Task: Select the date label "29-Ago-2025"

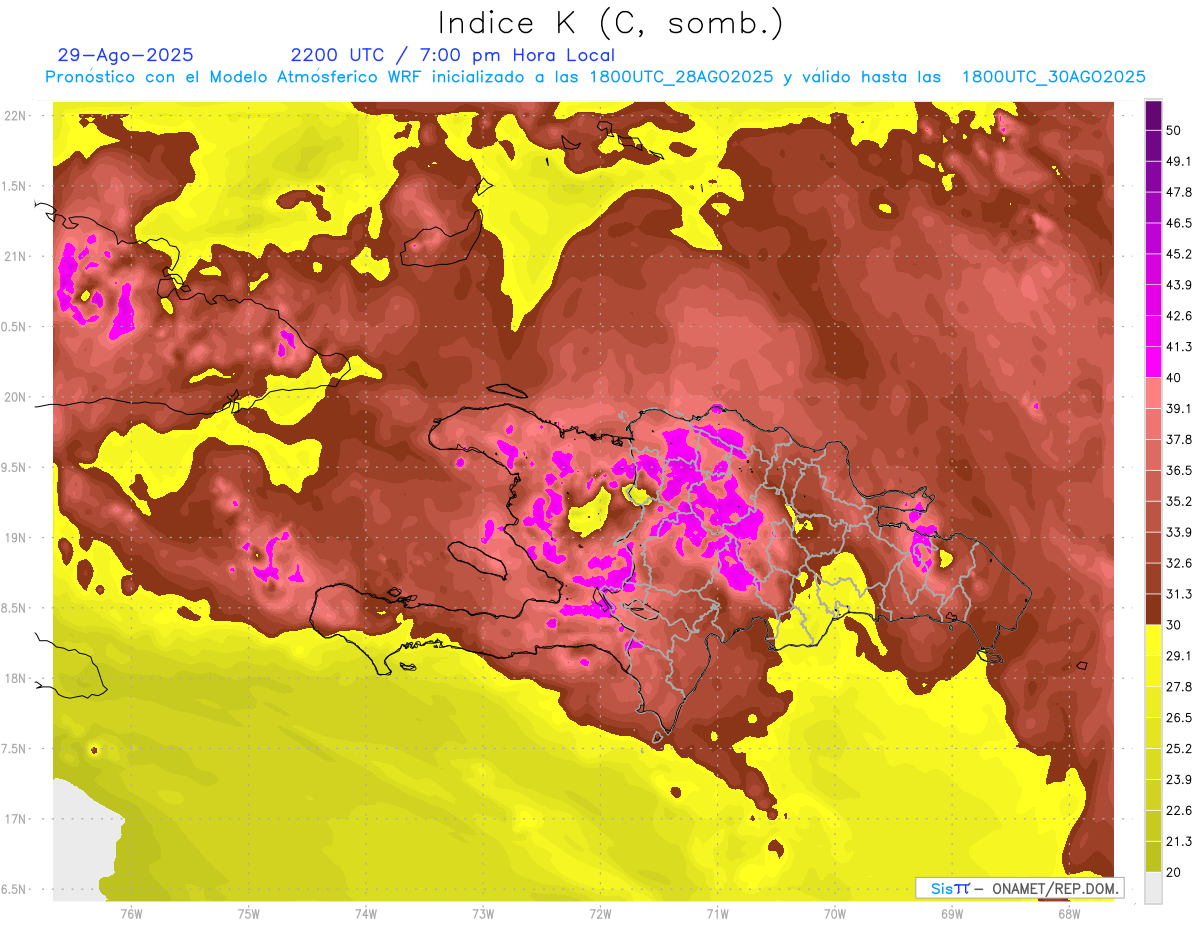Action: [126, 55]
